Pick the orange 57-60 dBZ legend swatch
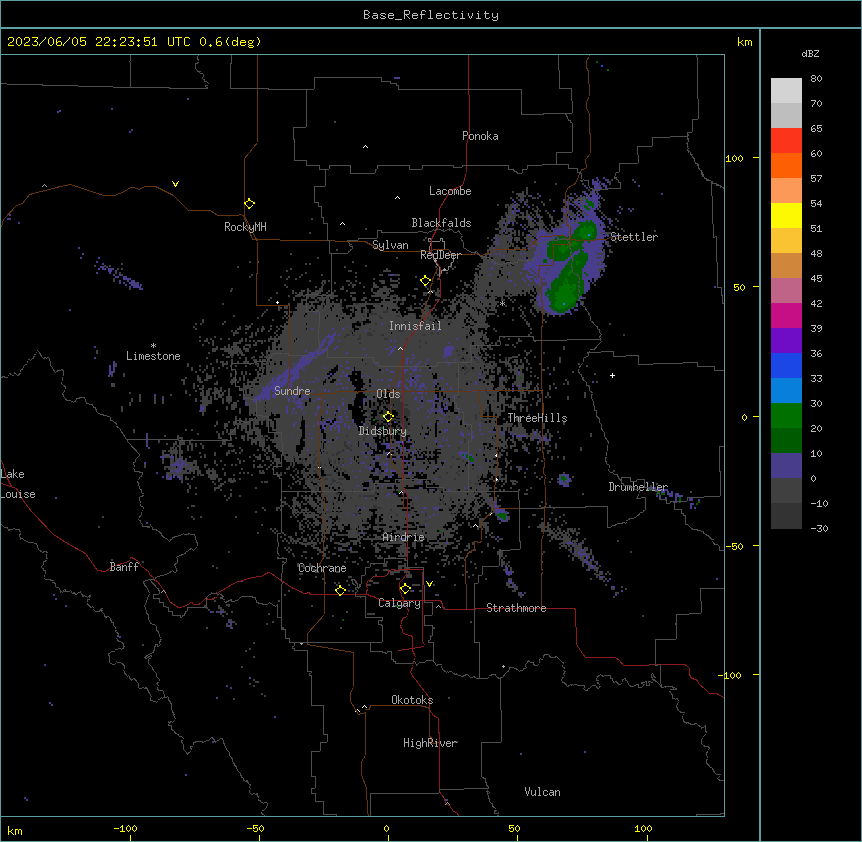The height and width of the screenshot is (842, 862). [x=786, y=165]
